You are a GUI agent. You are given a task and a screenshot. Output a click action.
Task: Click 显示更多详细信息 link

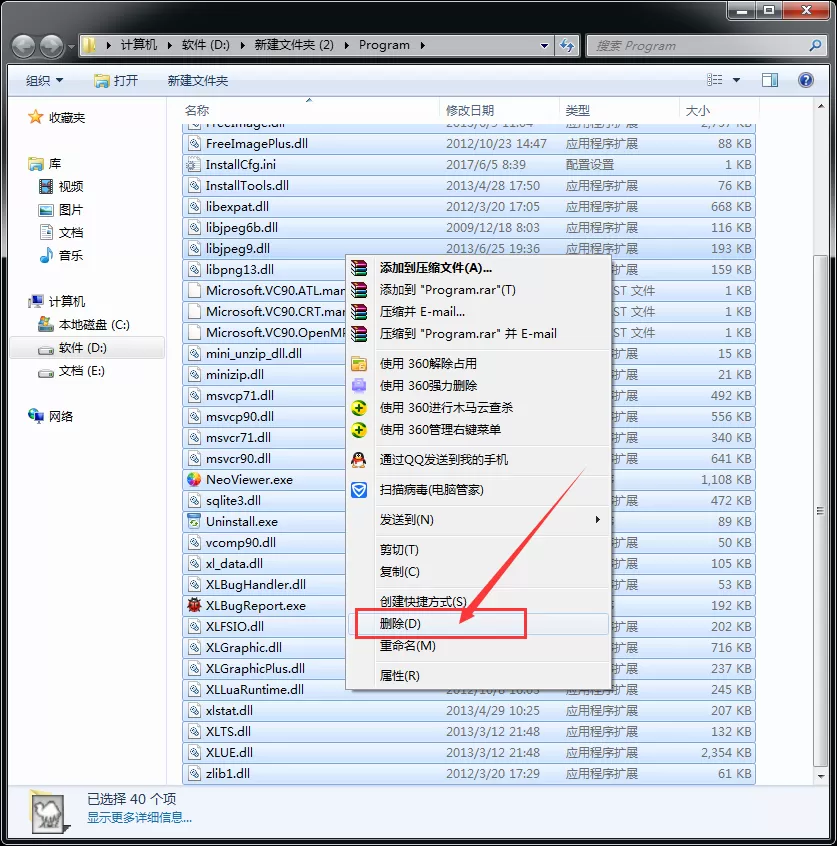click(x=139, y=817)
